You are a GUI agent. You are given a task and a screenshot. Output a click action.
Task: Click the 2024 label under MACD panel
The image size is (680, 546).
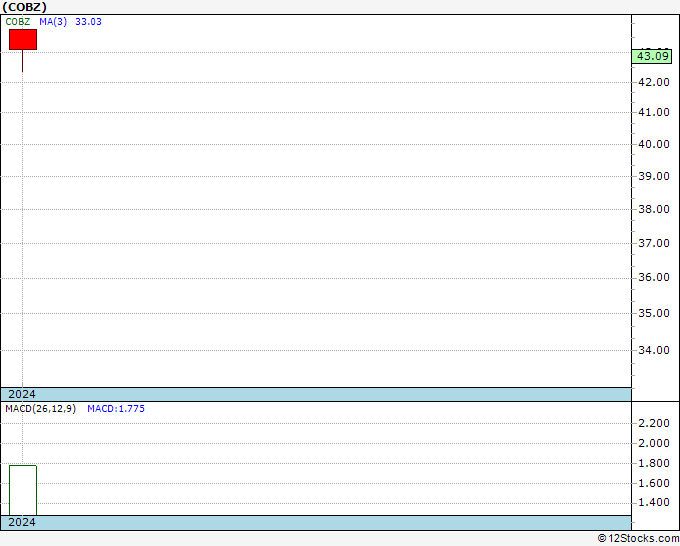pyautogui.click(x=22, y=522)
